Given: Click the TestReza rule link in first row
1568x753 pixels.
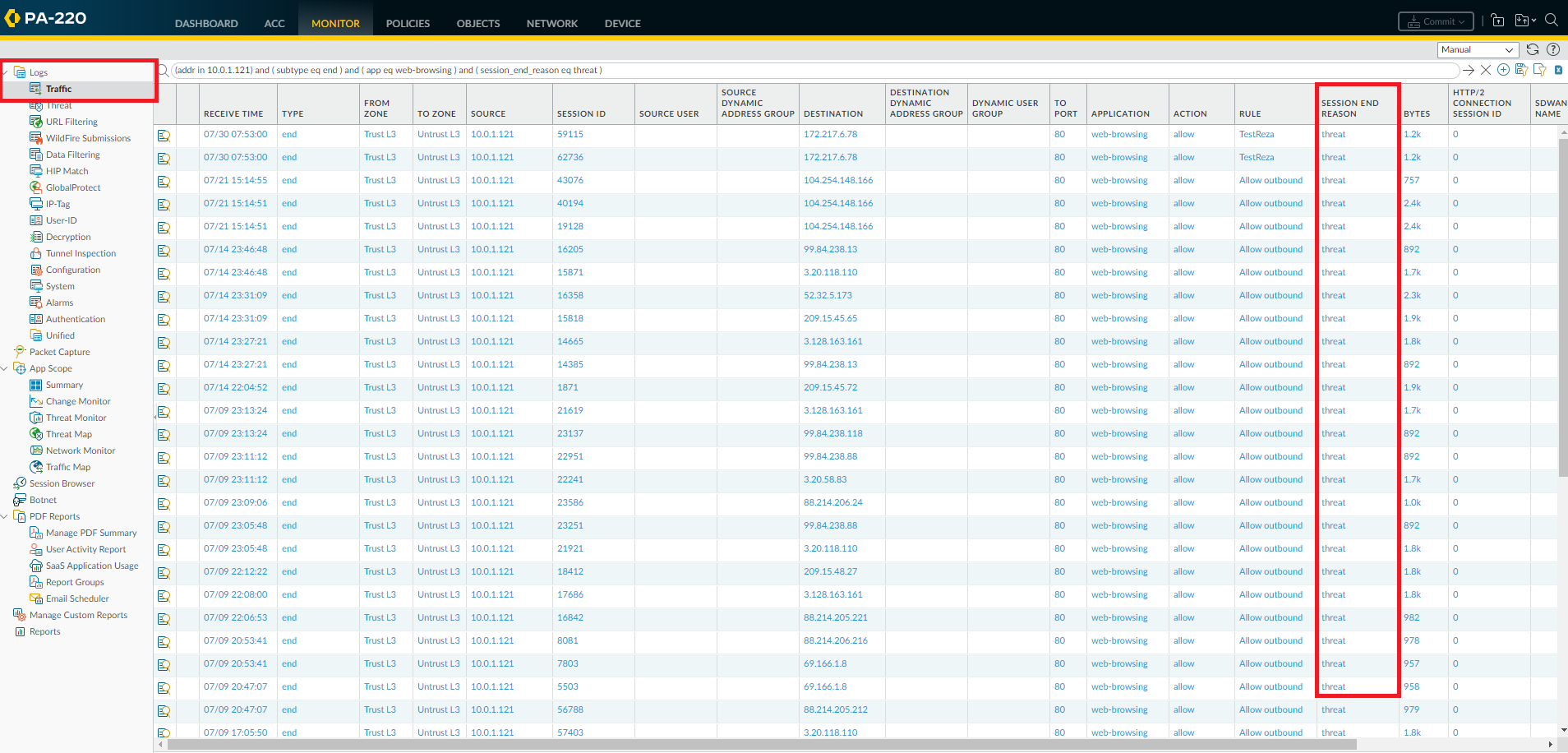Looking at the screenshot, I should 1257,134.
